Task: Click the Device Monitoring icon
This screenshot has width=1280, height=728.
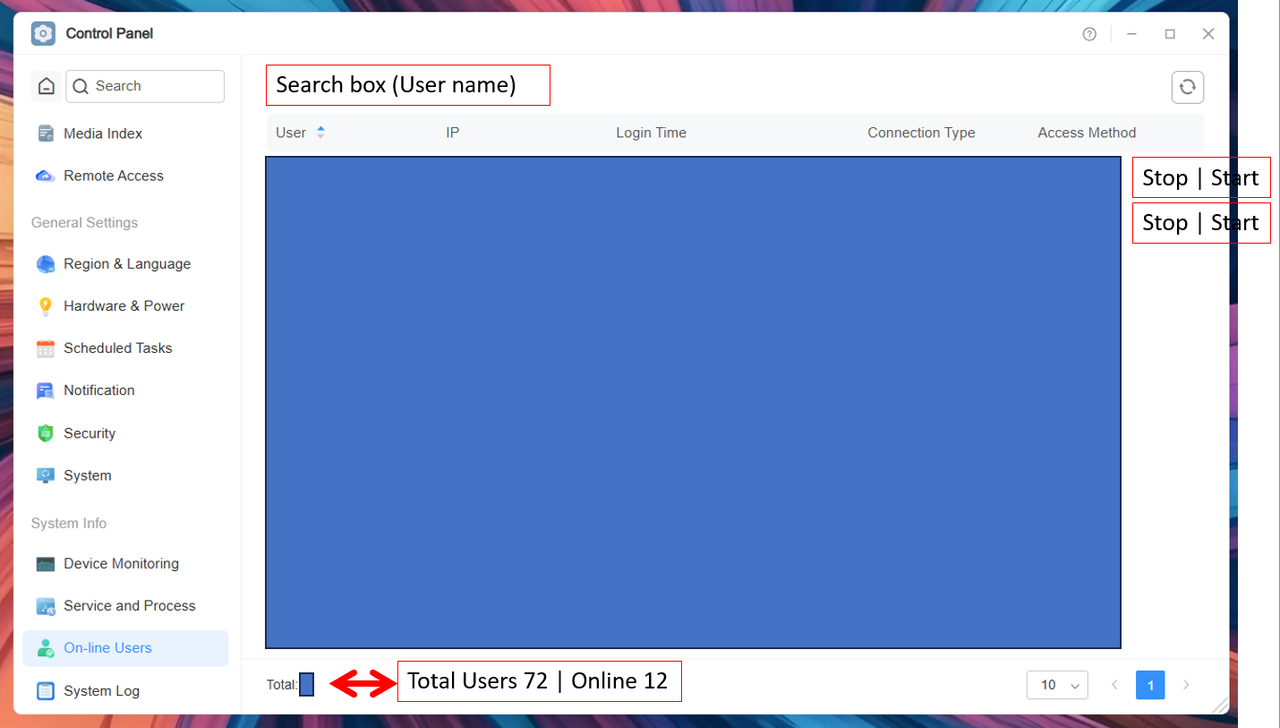Action: click(45, 564)
